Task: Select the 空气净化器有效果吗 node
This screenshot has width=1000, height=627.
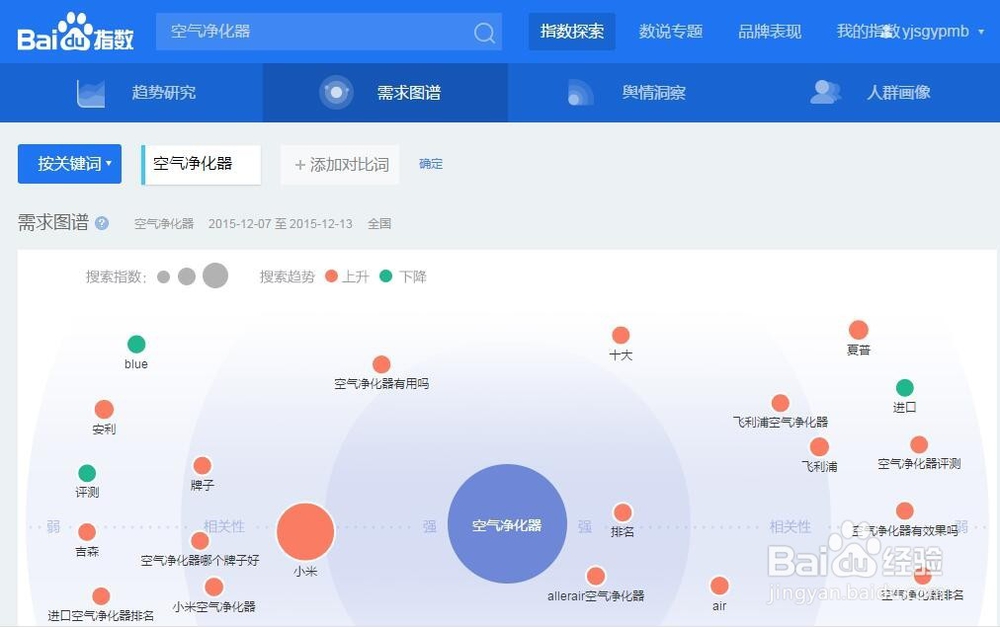Action: tap(904, 511)
